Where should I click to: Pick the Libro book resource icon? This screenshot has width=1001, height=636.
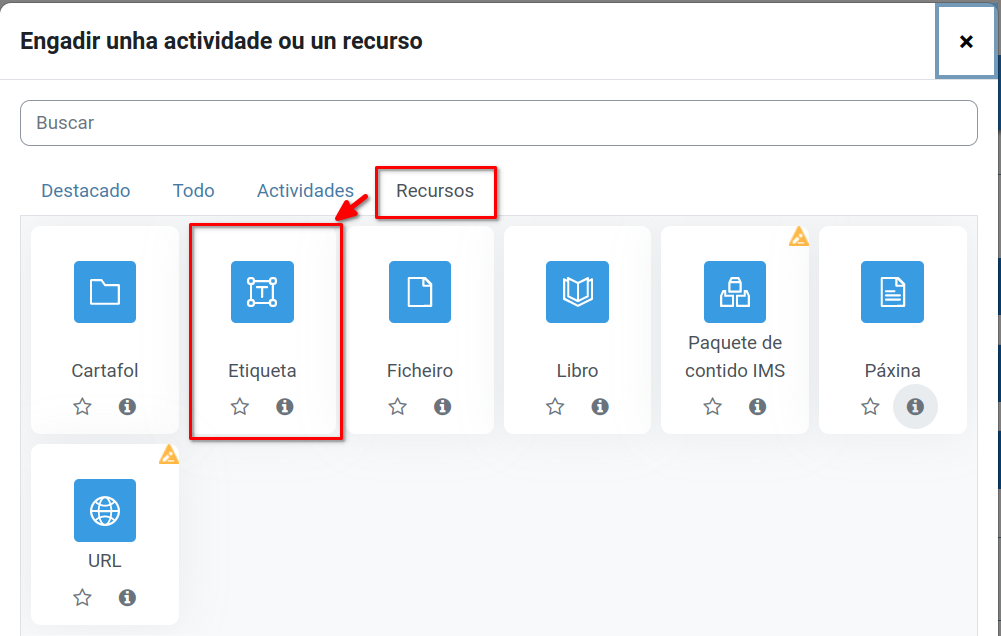[x=577, y=292]
